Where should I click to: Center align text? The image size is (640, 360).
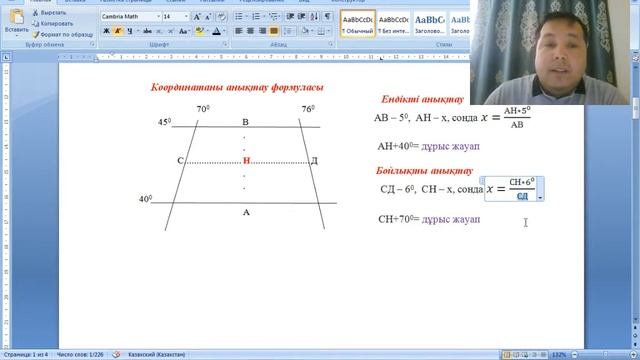pos(250,31)
